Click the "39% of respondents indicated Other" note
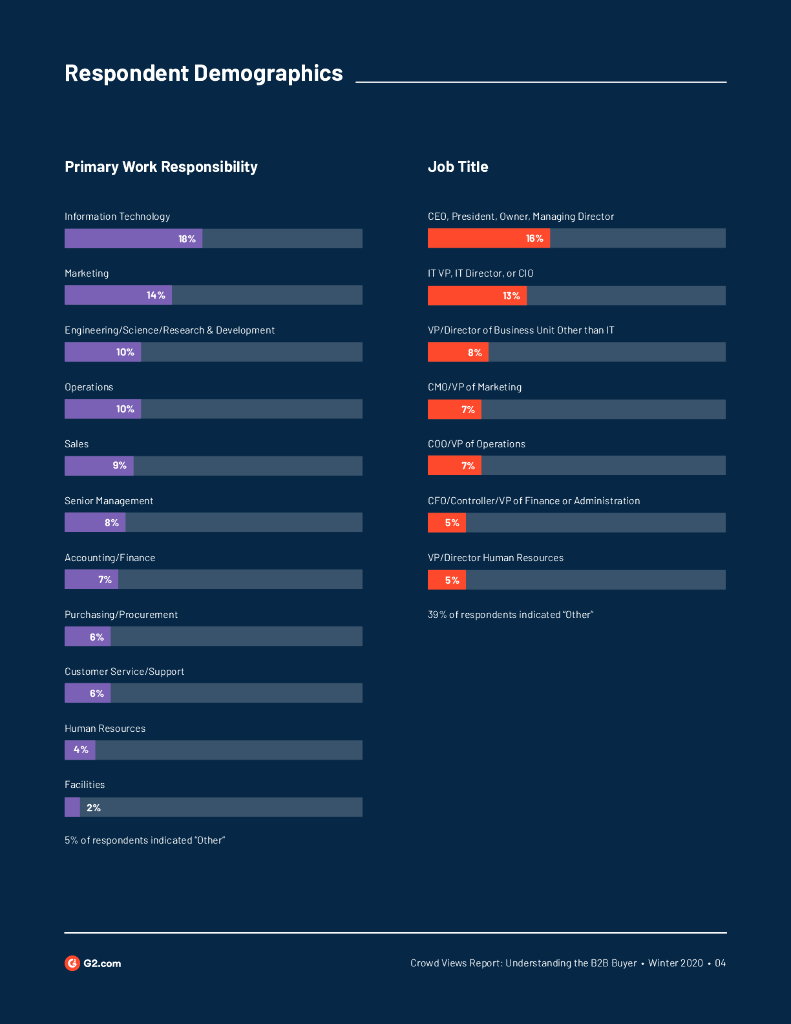The height and width of the screenshot is (1024, 791). (510, 615)
